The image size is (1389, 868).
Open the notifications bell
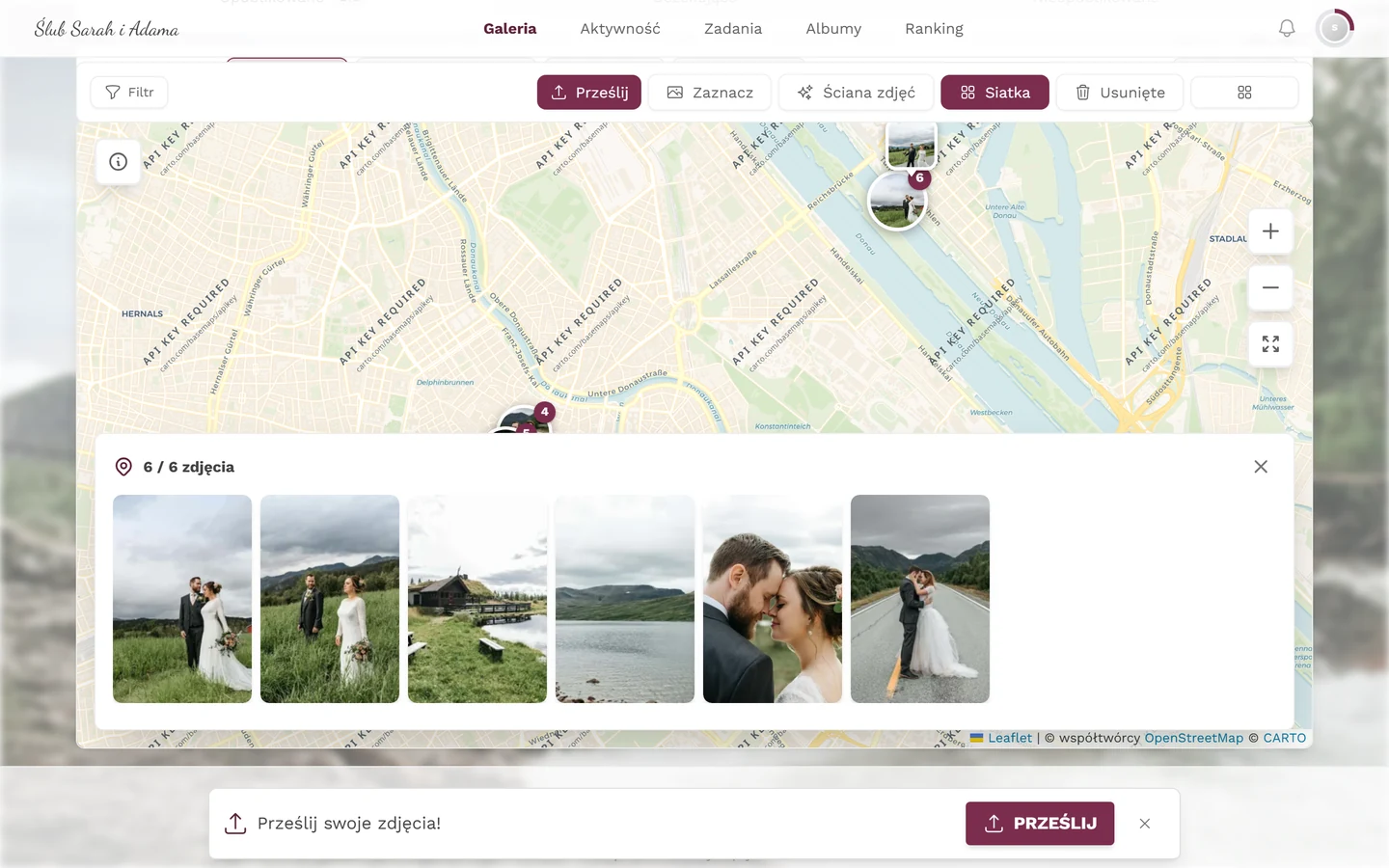pyautogui.click(x=1287, y=29)
